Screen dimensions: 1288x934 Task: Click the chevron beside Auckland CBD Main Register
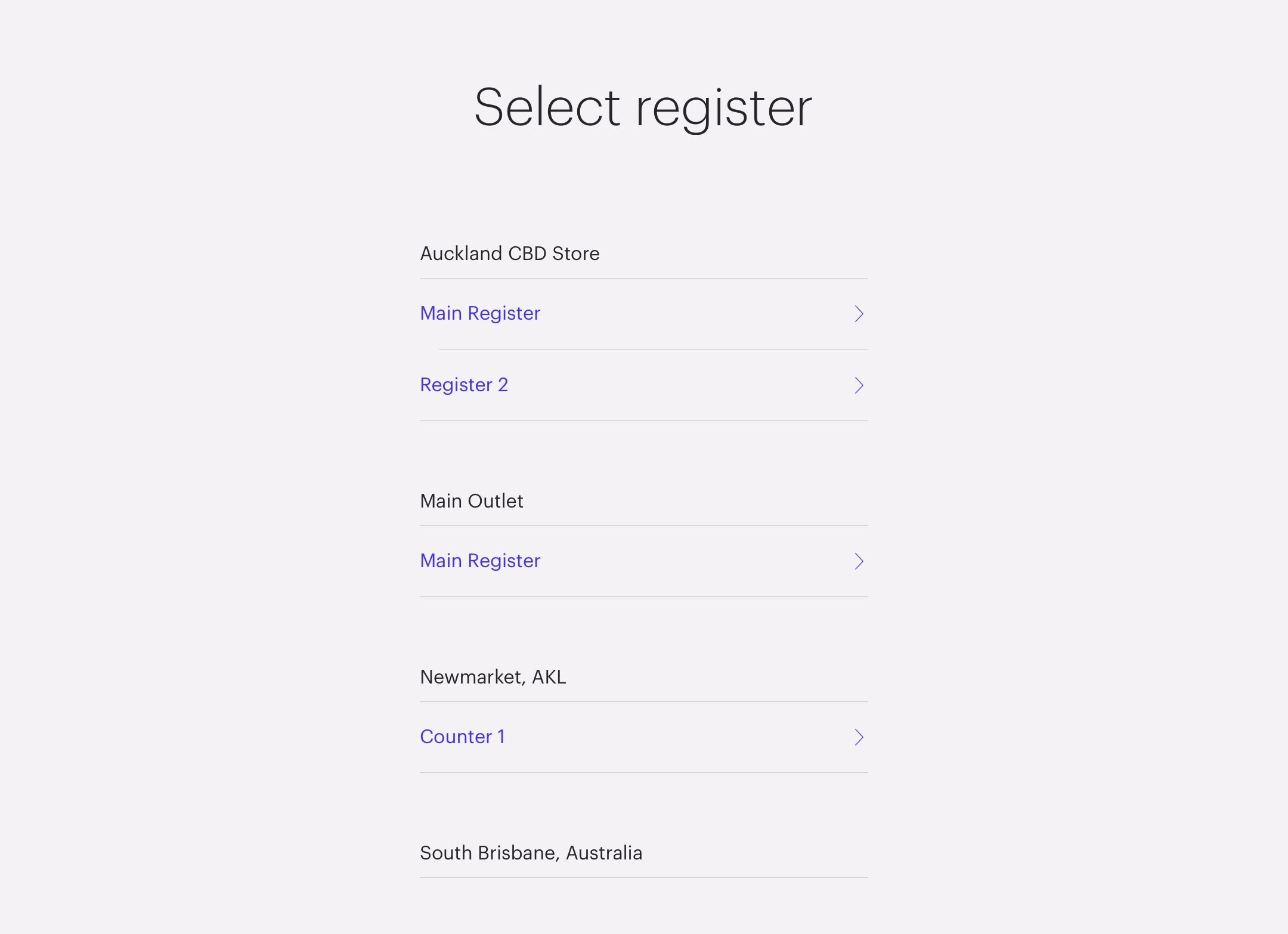(859, 314)
